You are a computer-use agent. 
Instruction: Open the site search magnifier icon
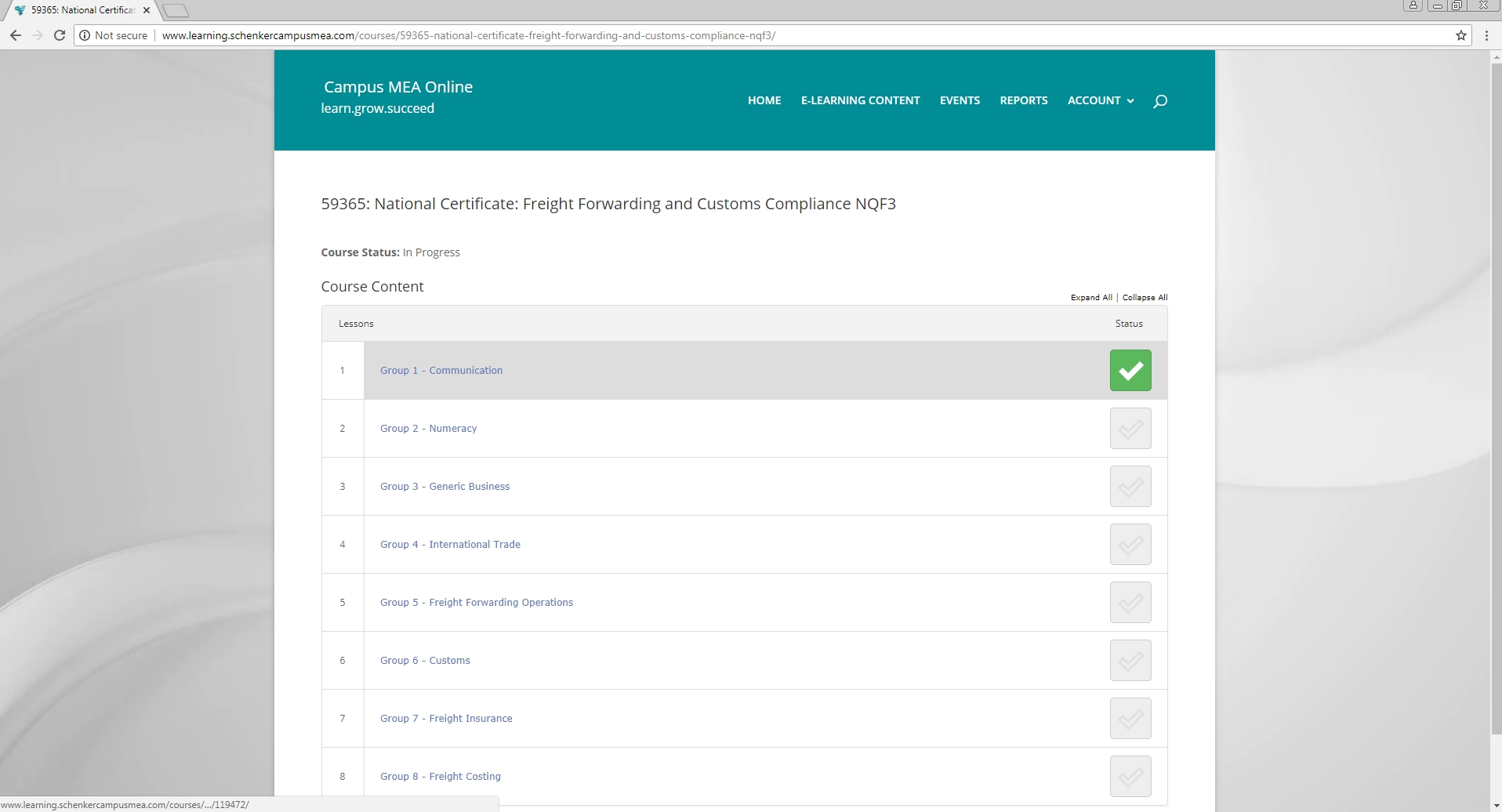point(1160,101)
